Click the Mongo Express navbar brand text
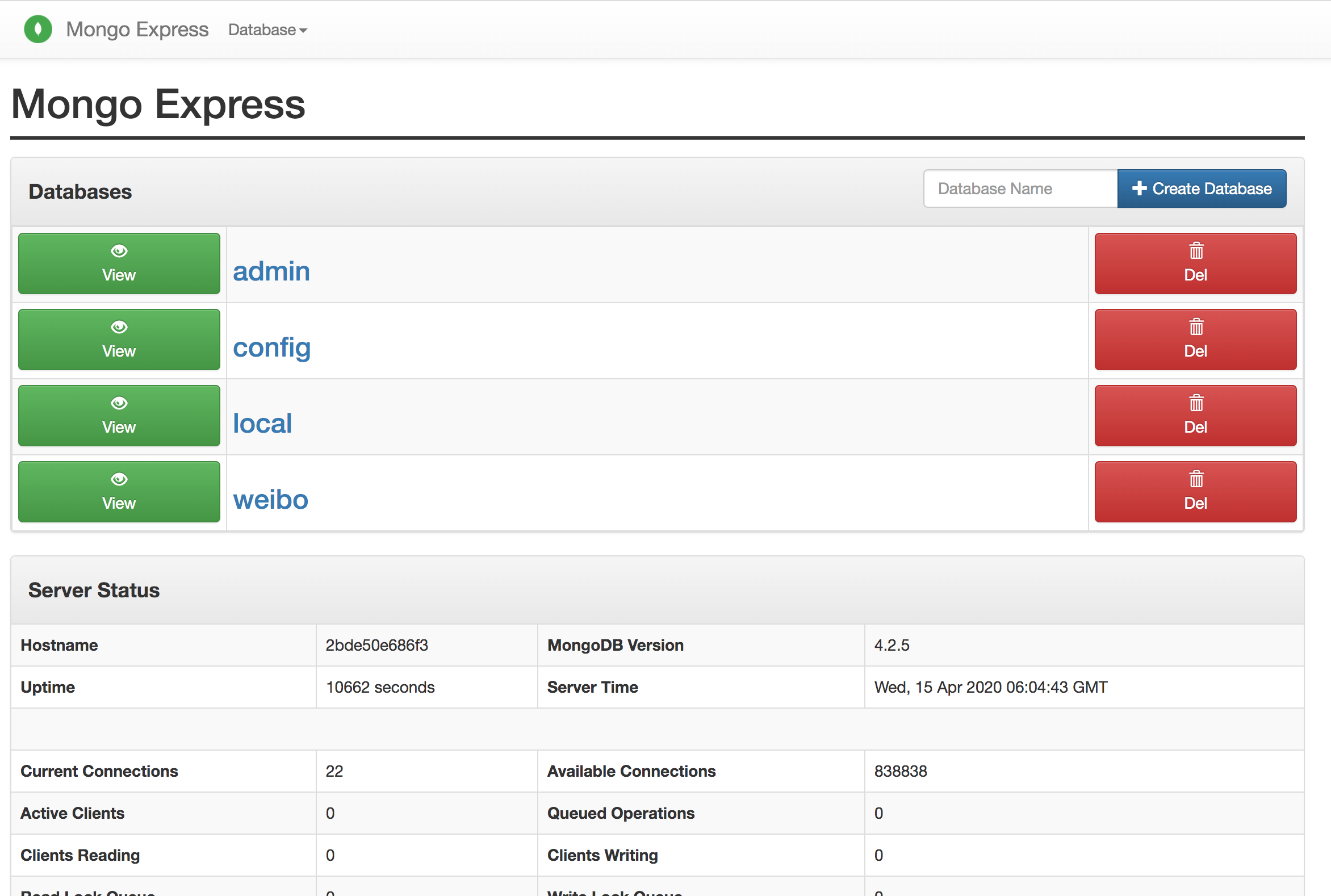The image size is (1331, 896). click(137, 29)
